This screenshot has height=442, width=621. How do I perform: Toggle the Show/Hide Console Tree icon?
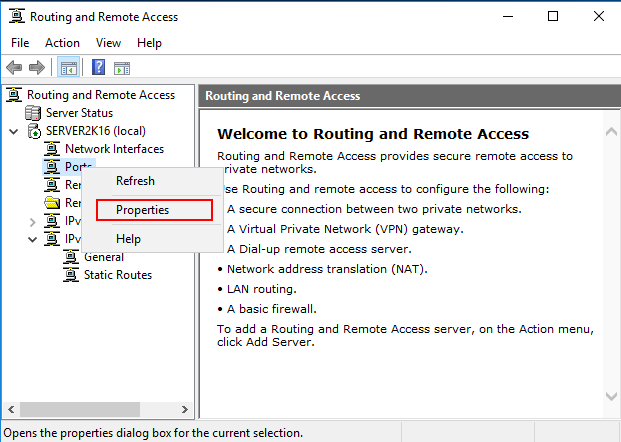[69, 67]
